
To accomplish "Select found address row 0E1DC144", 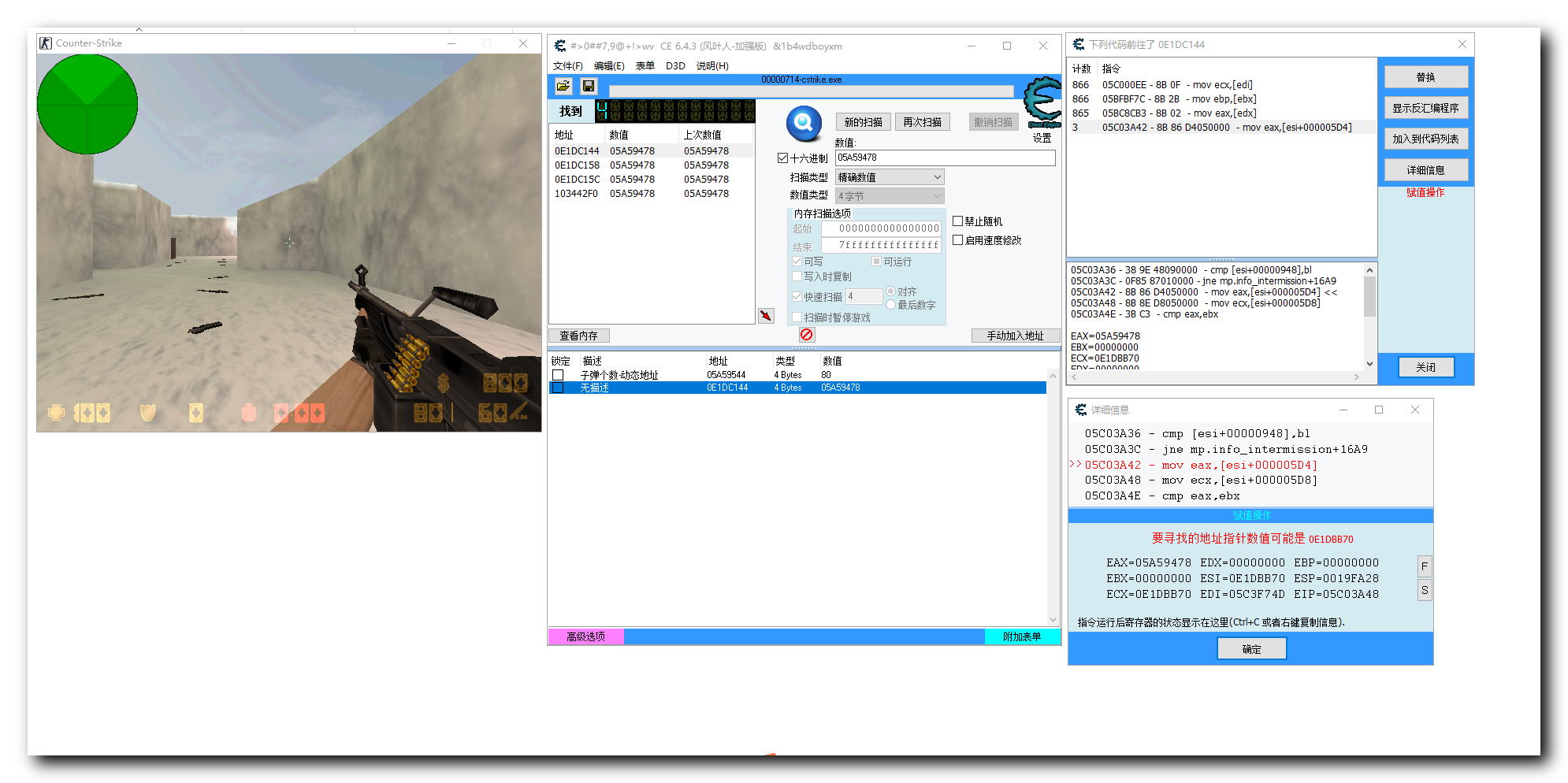I will (652, 150).
